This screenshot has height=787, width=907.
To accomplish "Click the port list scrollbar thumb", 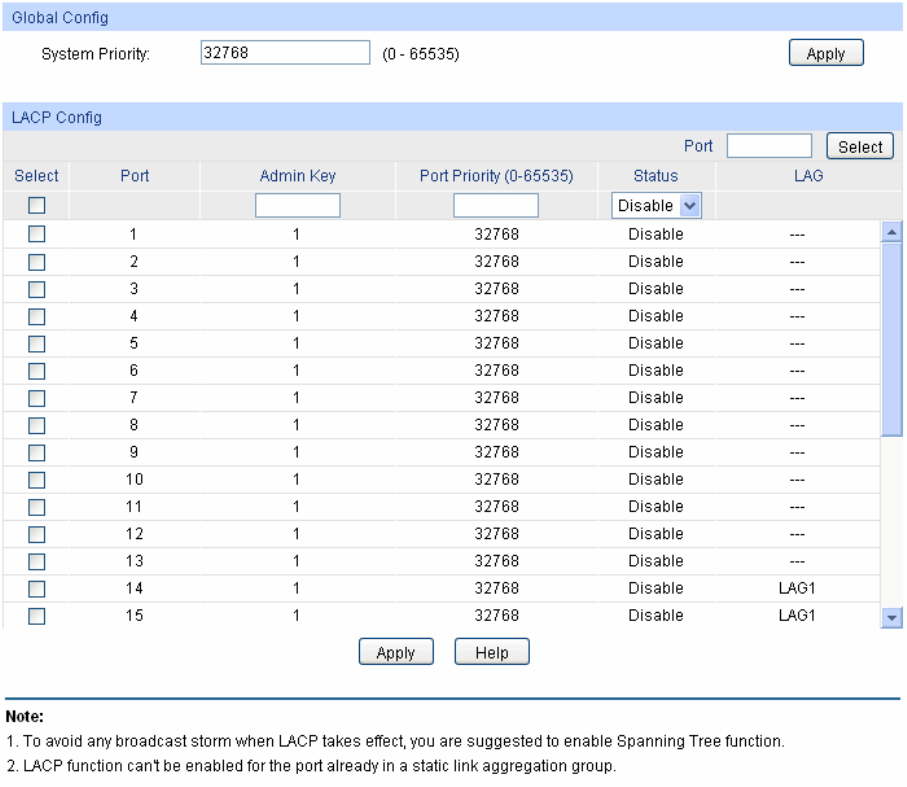I will pos(892,340).
